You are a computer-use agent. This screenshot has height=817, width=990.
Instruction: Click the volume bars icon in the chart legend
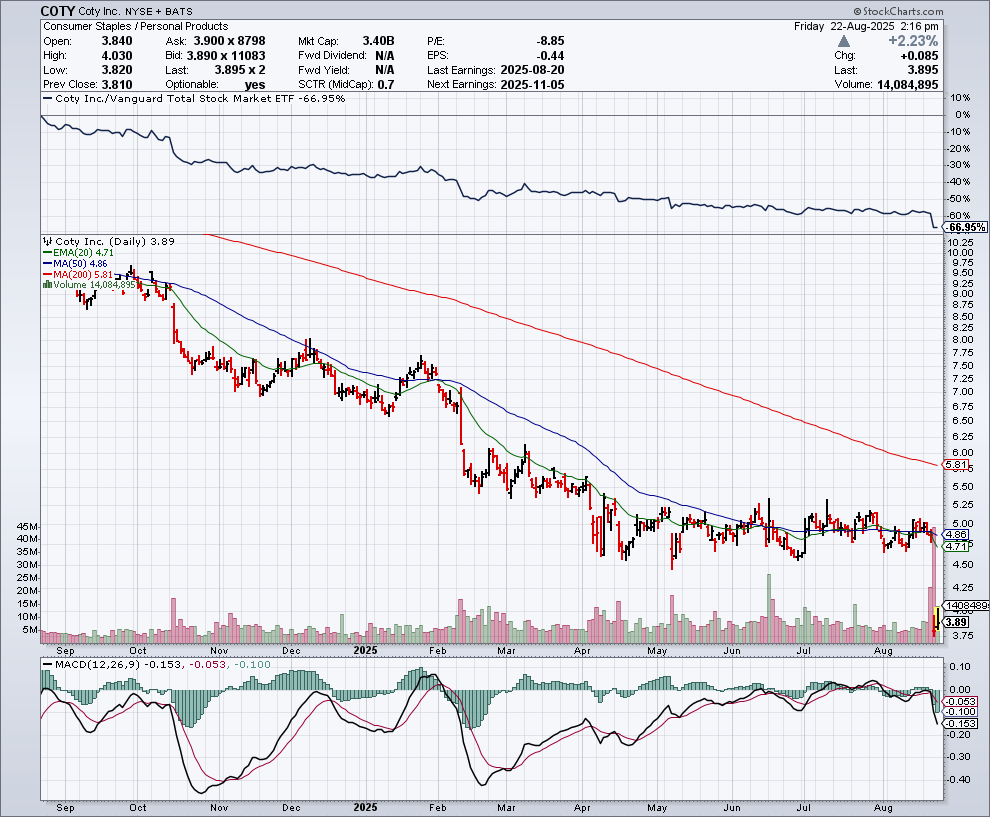click(47, 284)
